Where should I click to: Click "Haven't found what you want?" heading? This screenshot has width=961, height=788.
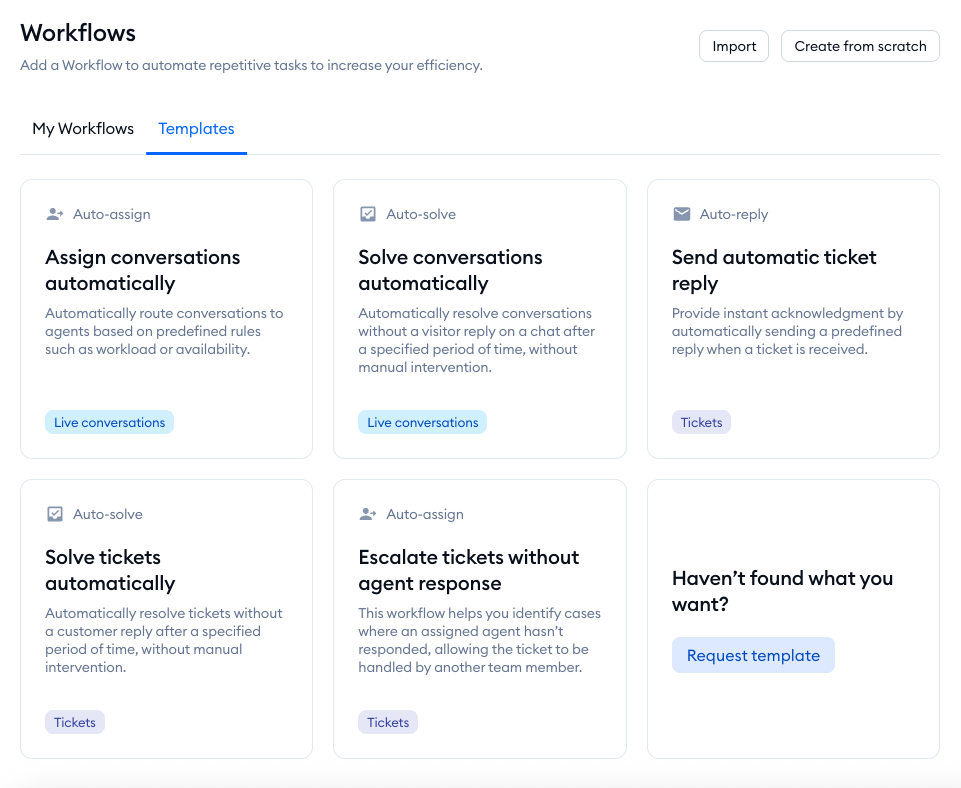782,591
